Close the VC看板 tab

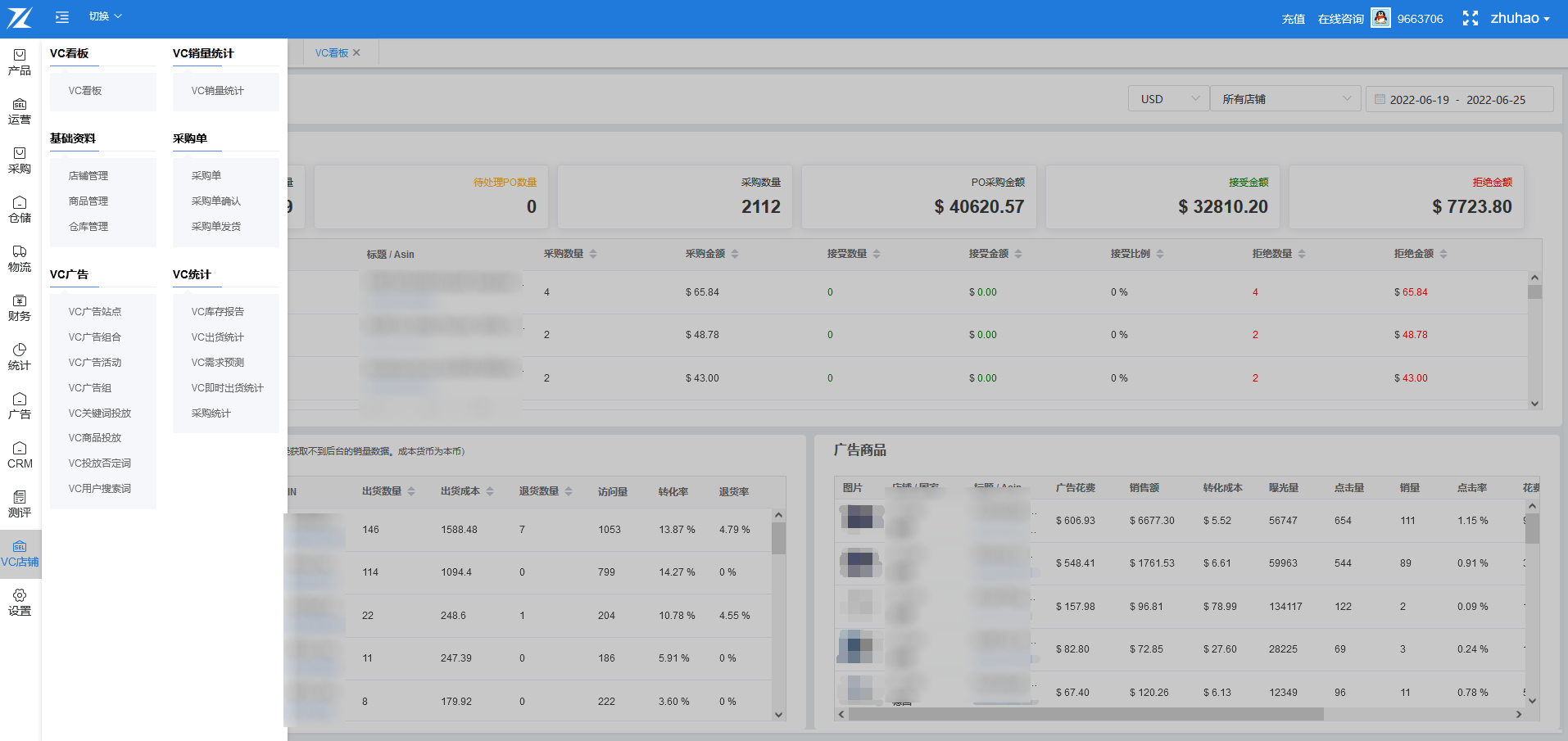tap(356, 53)
